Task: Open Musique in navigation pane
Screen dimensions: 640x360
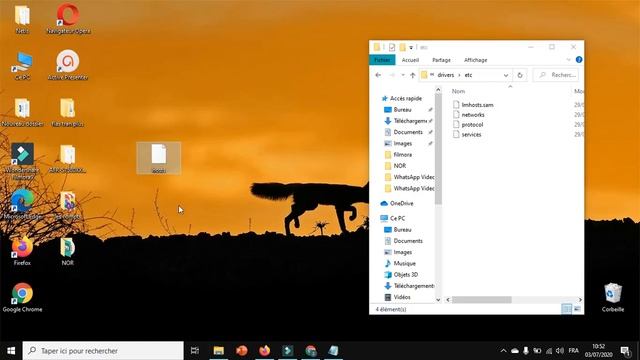Action: click(400, 263)
